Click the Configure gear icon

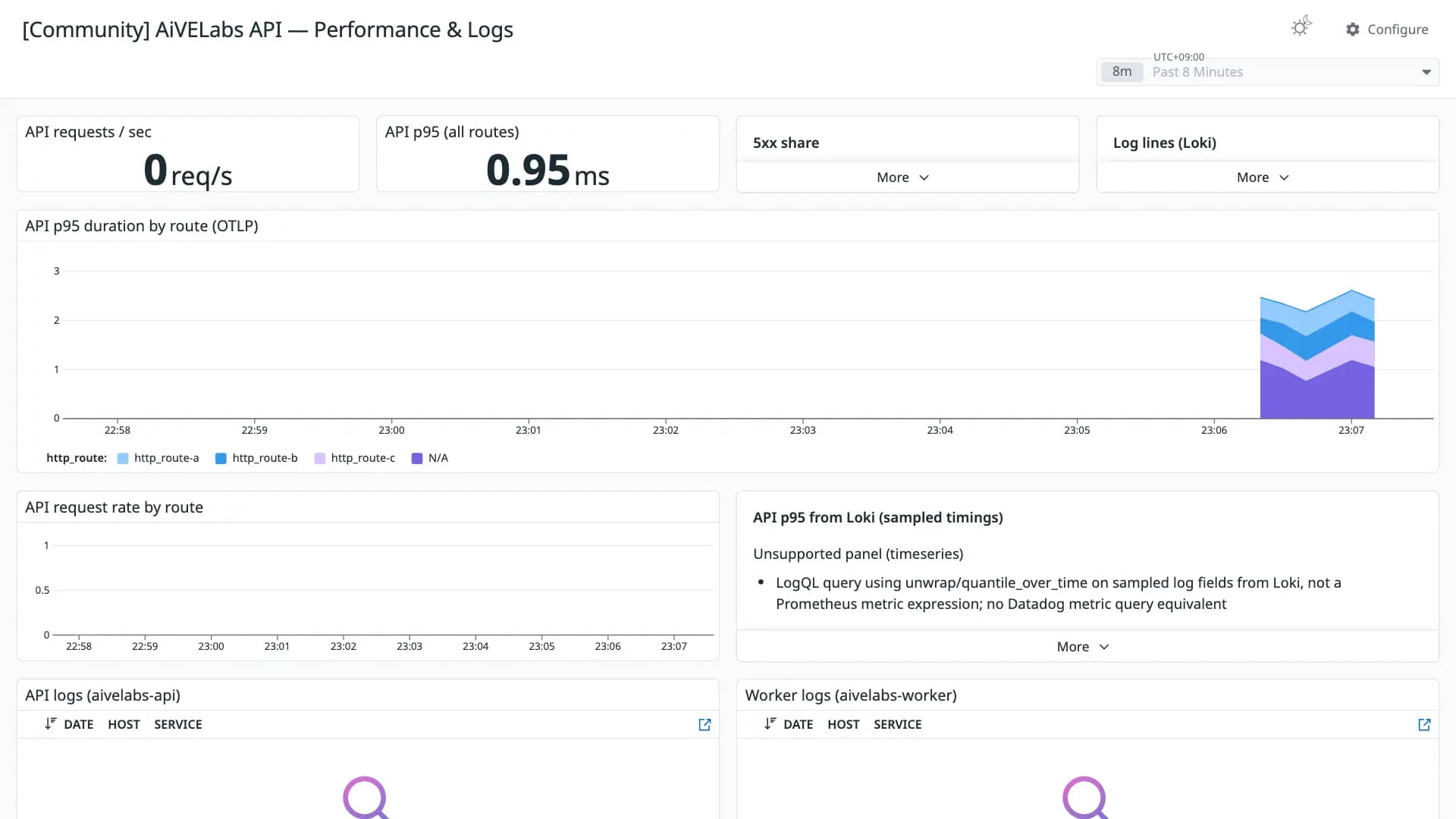click(1353, 30)
